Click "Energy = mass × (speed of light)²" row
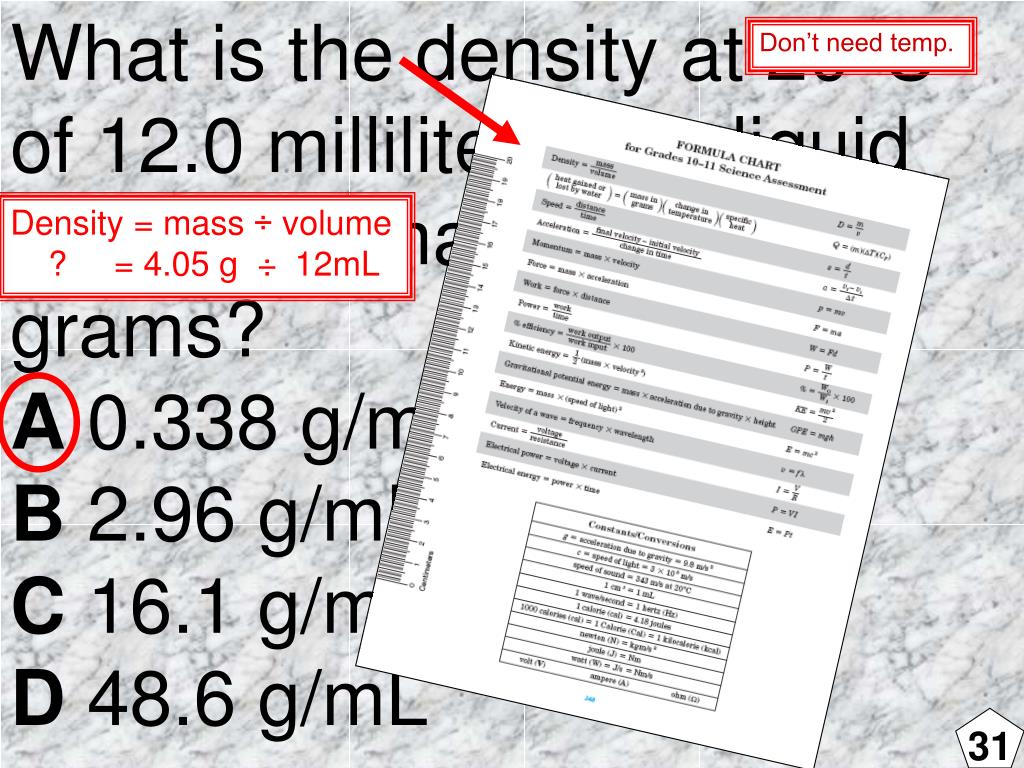The width and height of the screenshot is (1024, 768). click(560, 396)
